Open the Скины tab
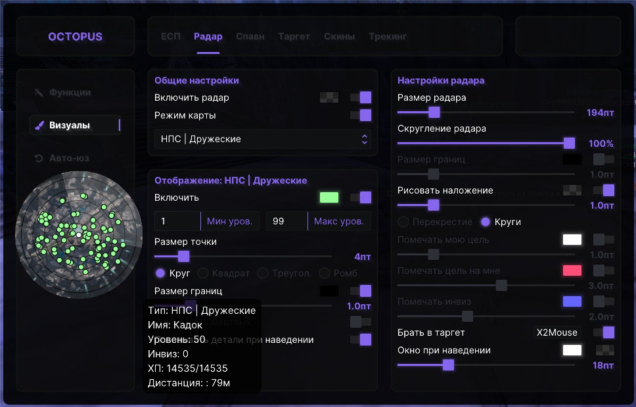Screen dimensions: 636x407 click(339, 37)
